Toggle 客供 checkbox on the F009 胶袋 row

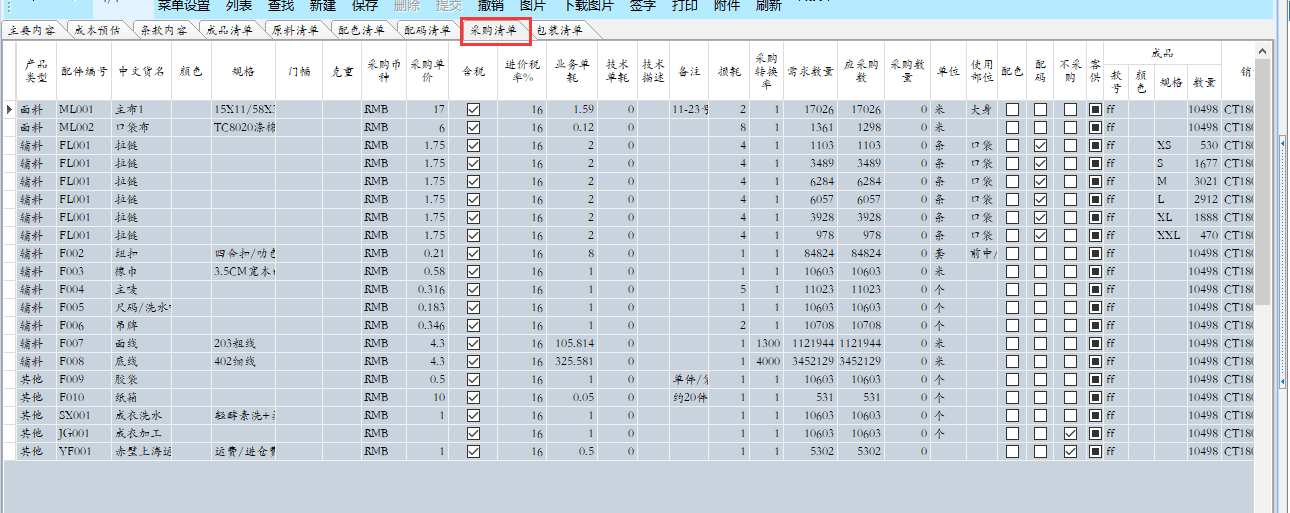(1095, 379)
